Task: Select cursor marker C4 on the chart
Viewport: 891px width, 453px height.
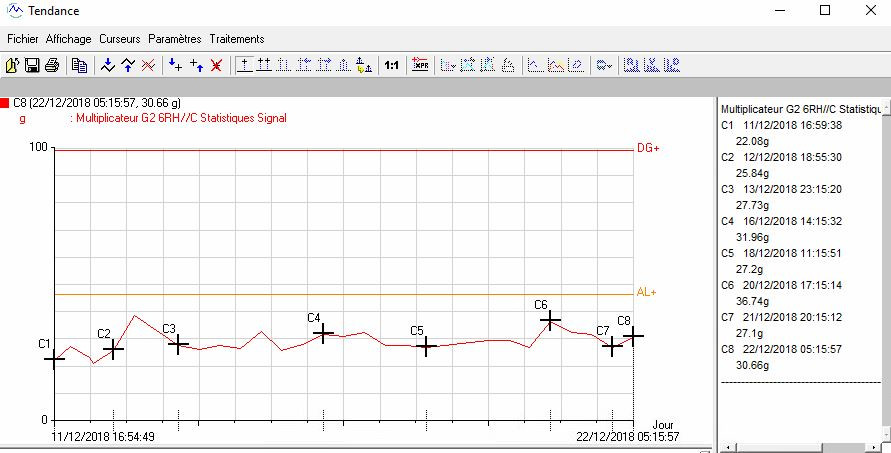Action: [323, 333]
